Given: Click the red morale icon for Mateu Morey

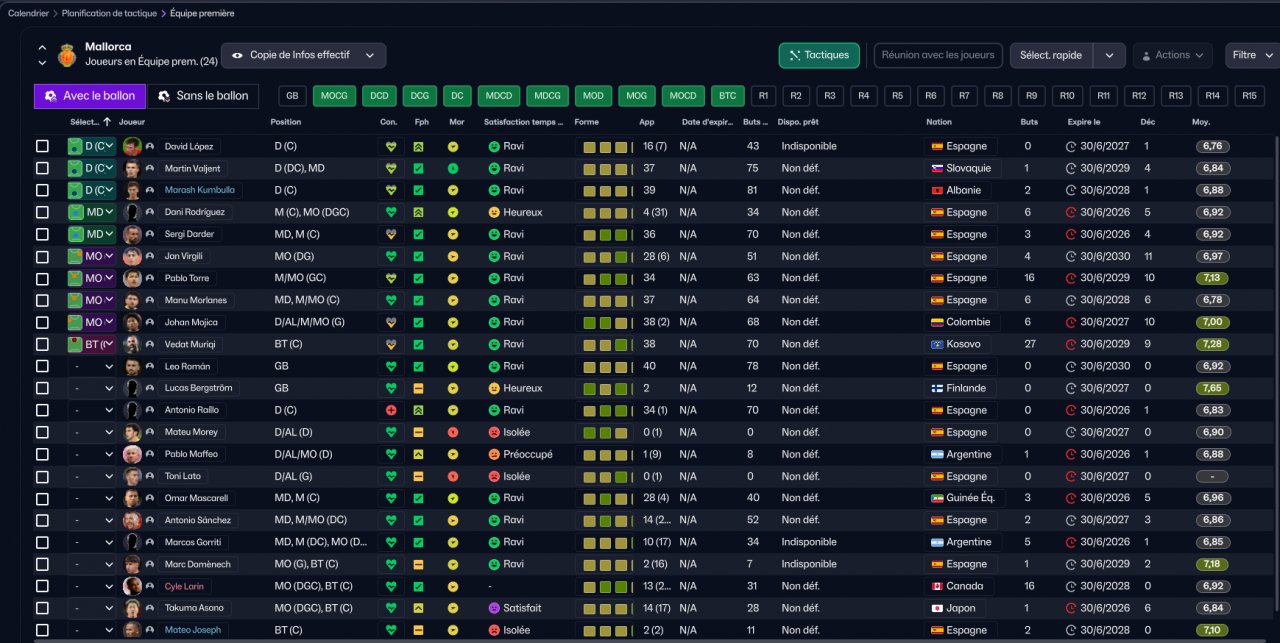Looking at the screenshot, I should (453, 432).
